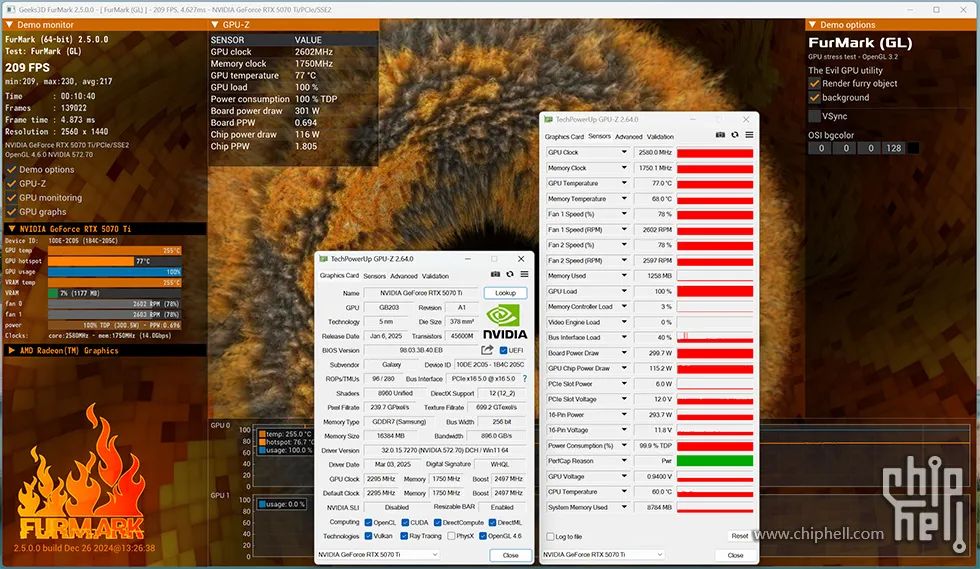The height and width of the screenshot is (569, 980).
Task: Switch to Graphics Card tab in Sensors window
Action: point(564,136)
